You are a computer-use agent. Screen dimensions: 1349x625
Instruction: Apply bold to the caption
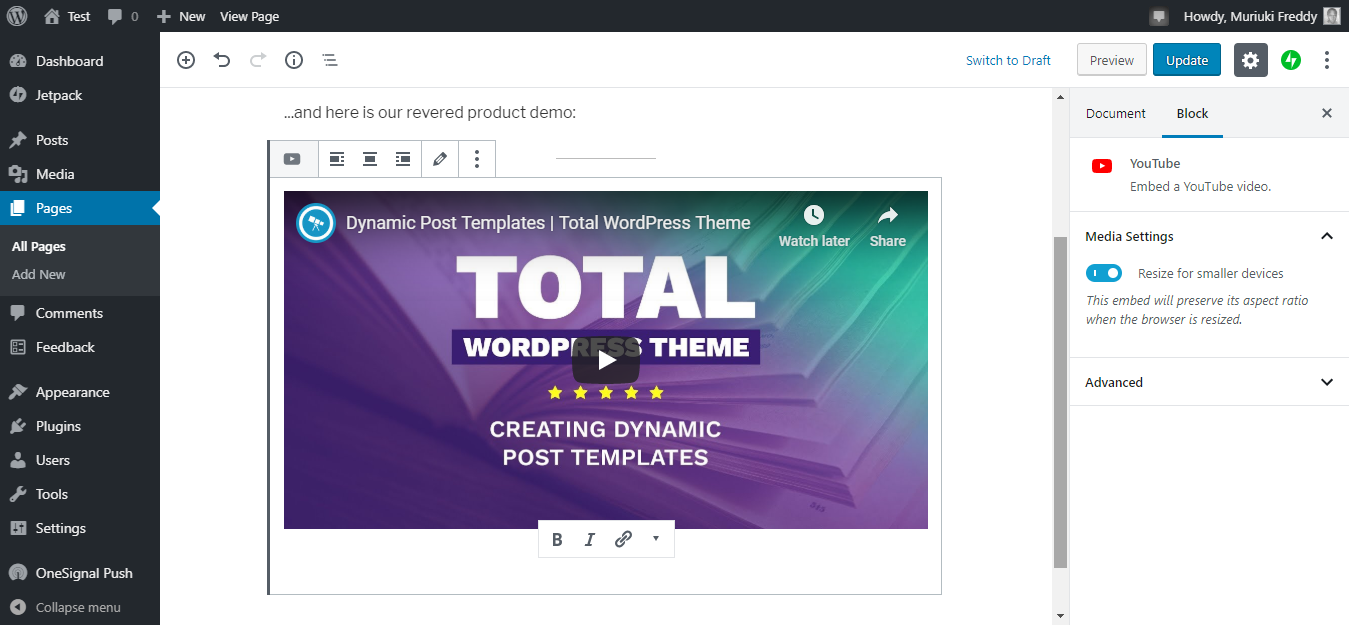[557, 539]
